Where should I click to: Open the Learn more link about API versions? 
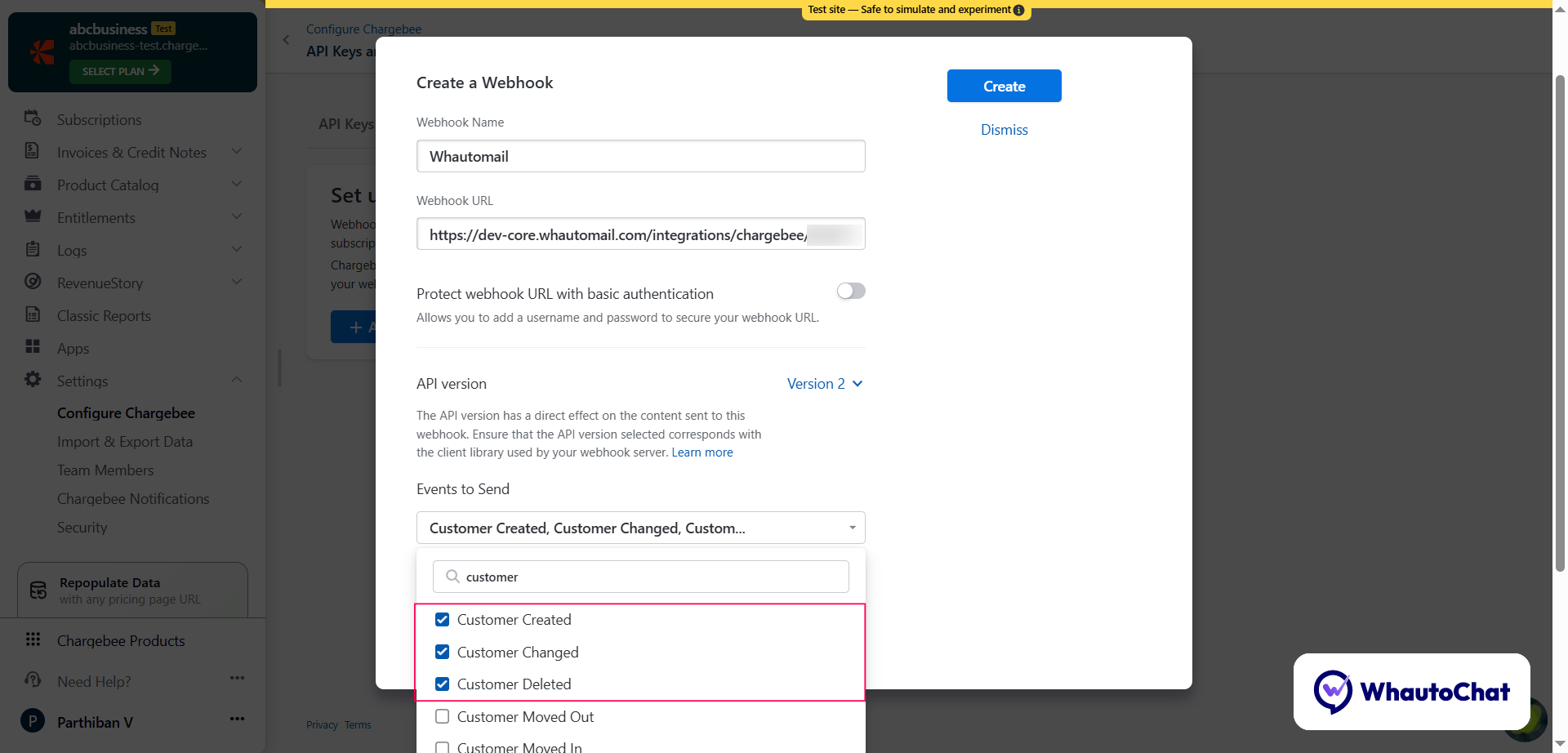click(x=702, y=452)
